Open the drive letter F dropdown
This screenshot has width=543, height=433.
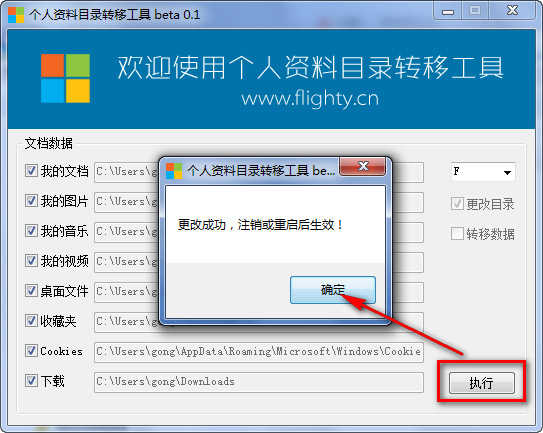(x=483, y=172)
